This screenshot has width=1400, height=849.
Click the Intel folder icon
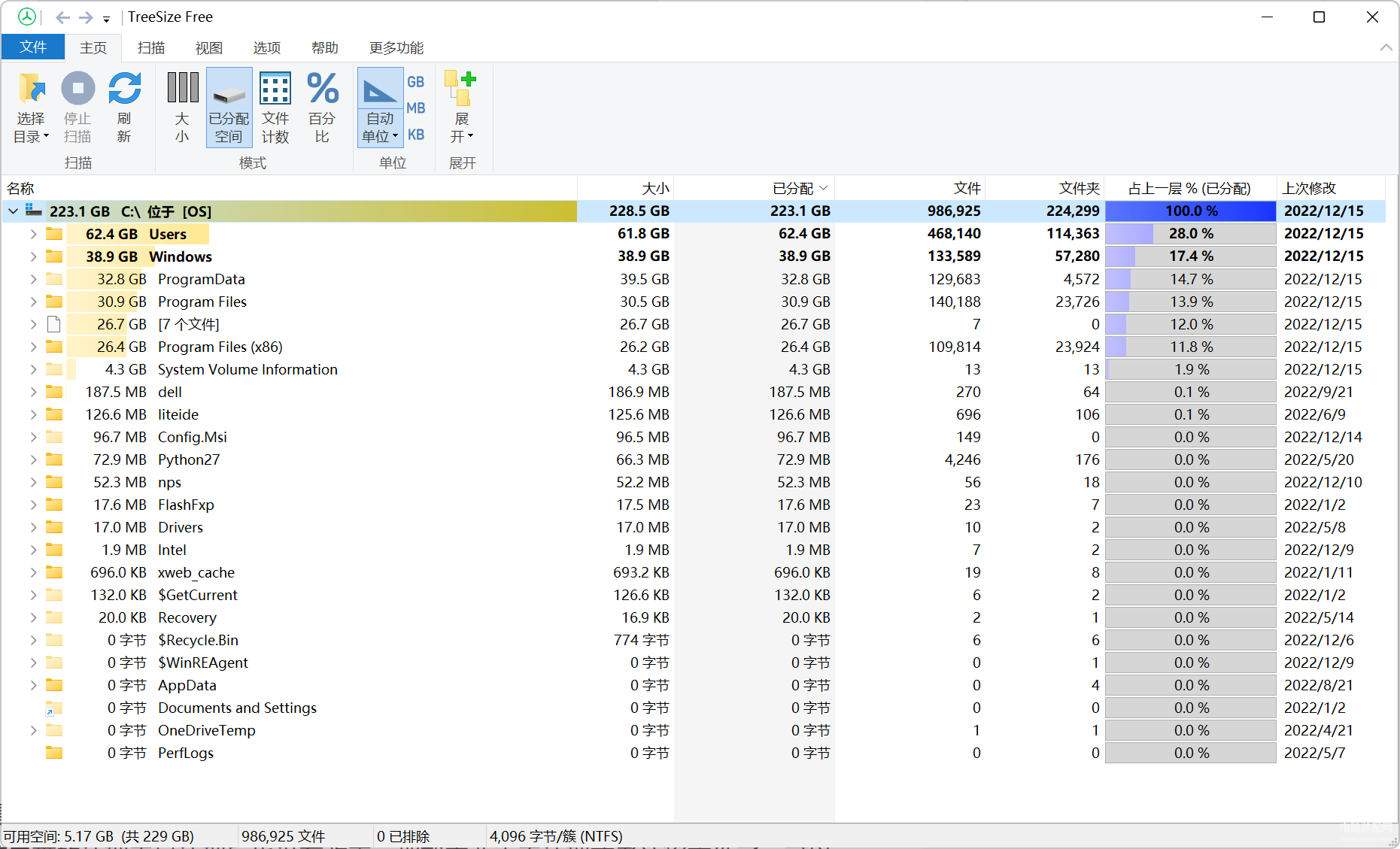[x=54, y=550]
